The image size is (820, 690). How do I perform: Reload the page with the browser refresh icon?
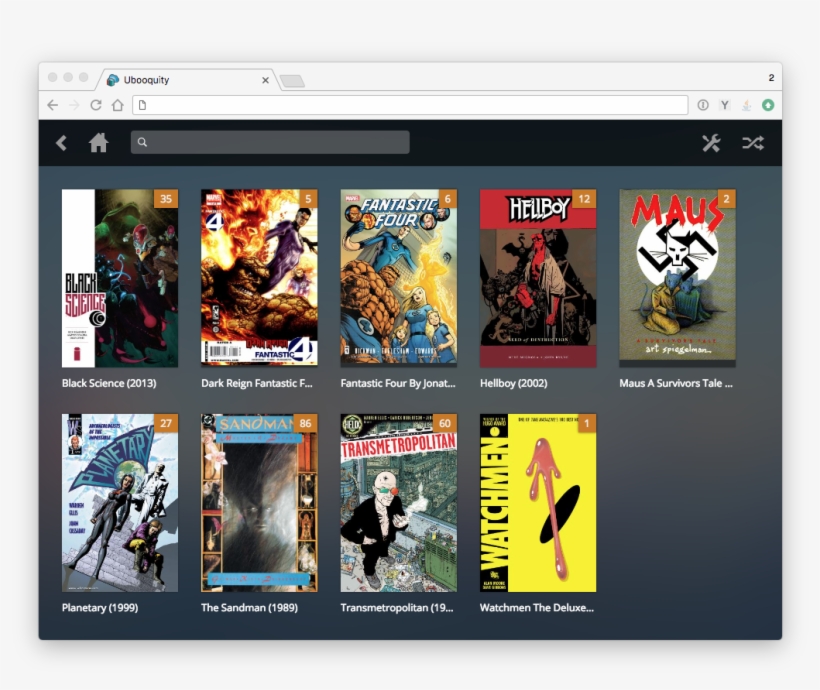tap(94, 103)
